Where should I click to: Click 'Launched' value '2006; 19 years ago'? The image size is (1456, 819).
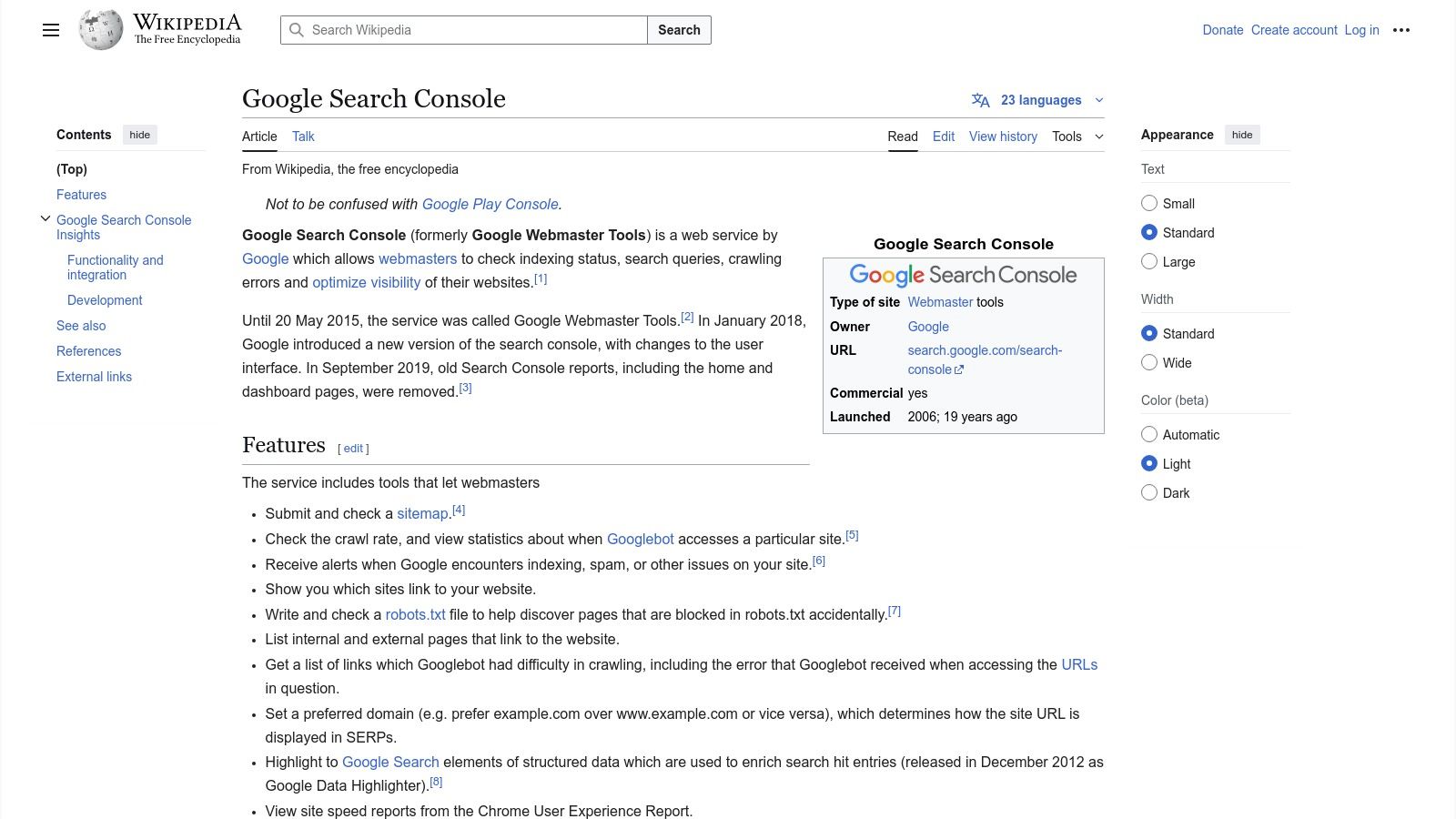[962, 417]
